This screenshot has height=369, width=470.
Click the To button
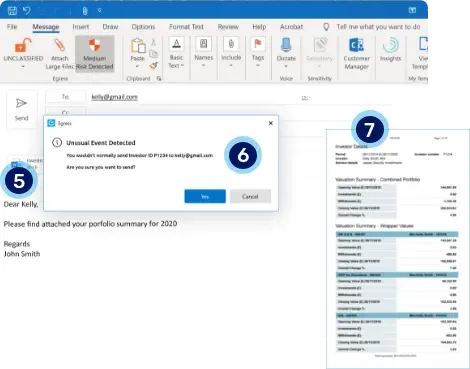point(65,97)
